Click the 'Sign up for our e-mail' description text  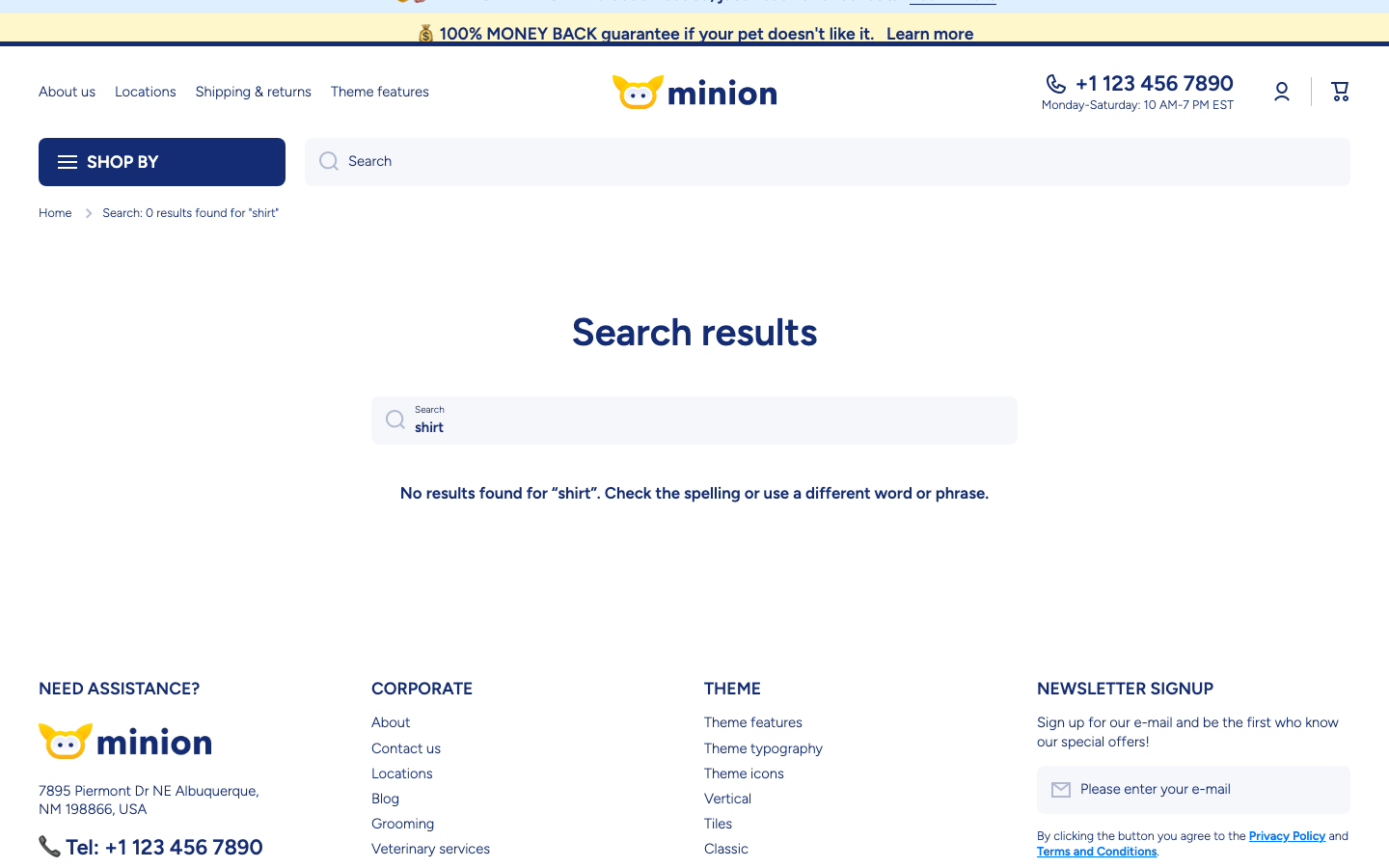click(x=1187, y=732)
